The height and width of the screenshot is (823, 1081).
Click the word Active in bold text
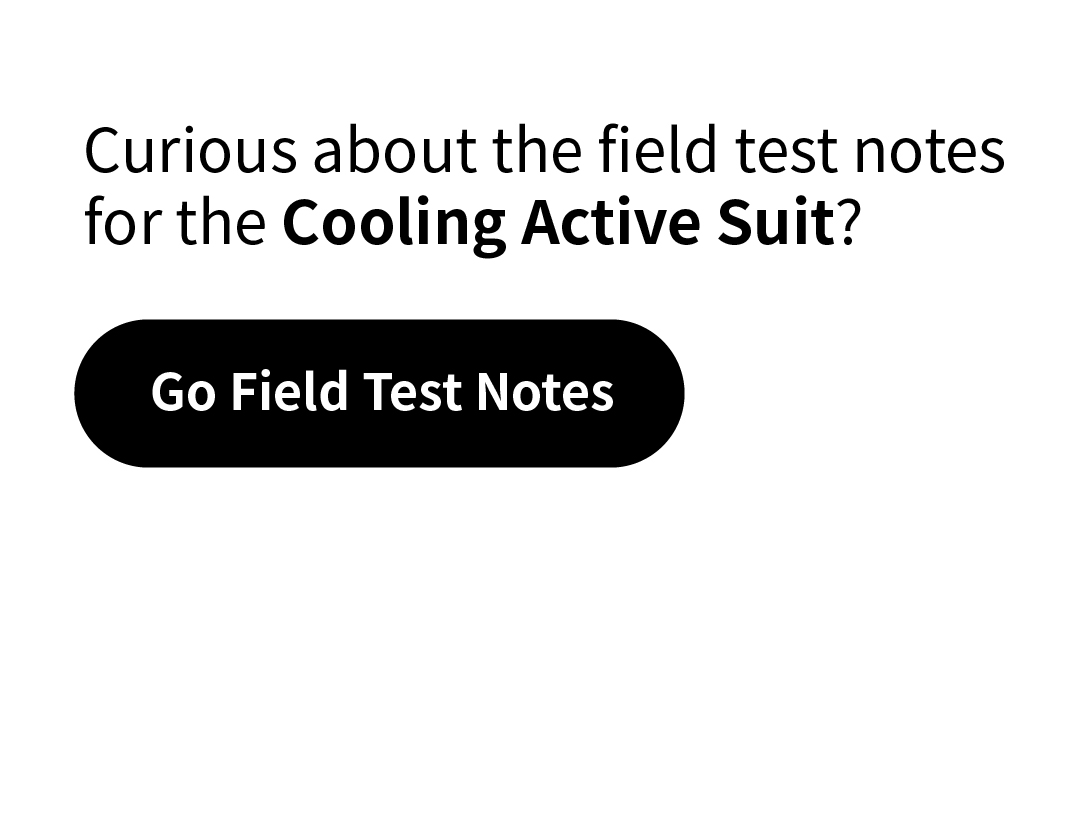coord(612,221)
